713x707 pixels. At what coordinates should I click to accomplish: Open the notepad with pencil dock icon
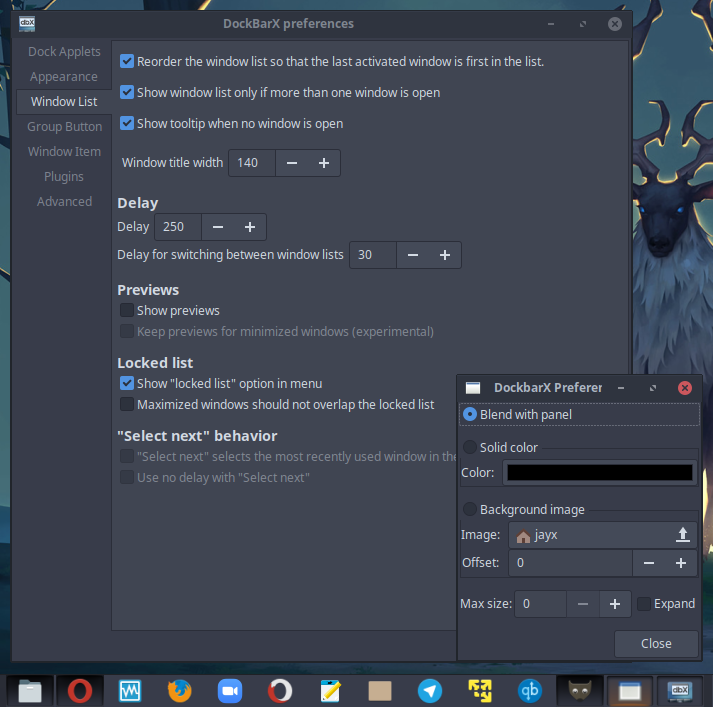[x=330, y=691]
